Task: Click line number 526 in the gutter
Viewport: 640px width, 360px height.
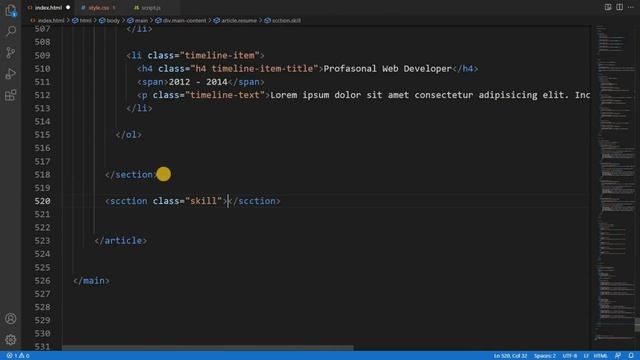Action: (x=42, y=280)
